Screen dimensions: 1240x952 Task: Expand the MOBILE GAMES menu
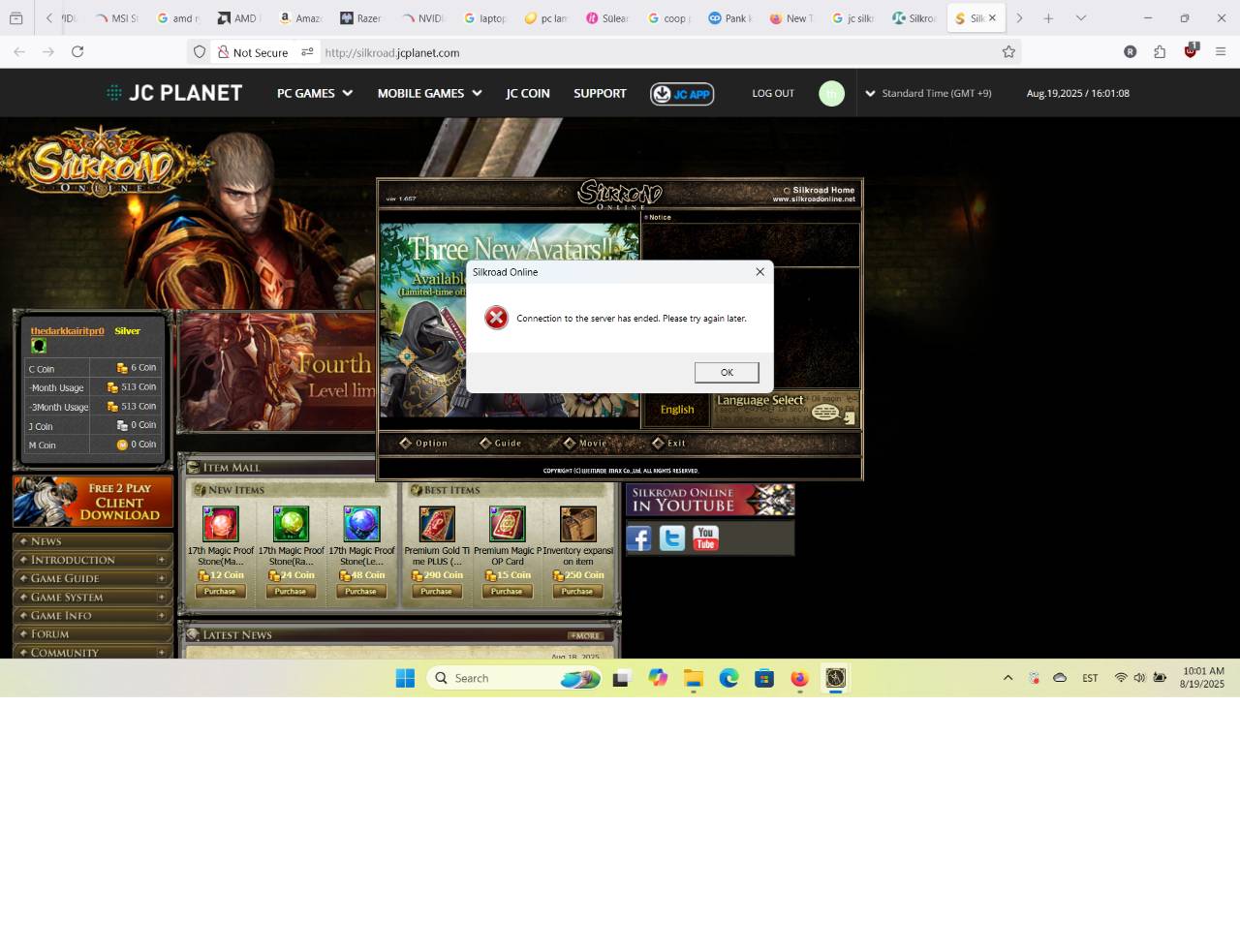tap(429, 93)
